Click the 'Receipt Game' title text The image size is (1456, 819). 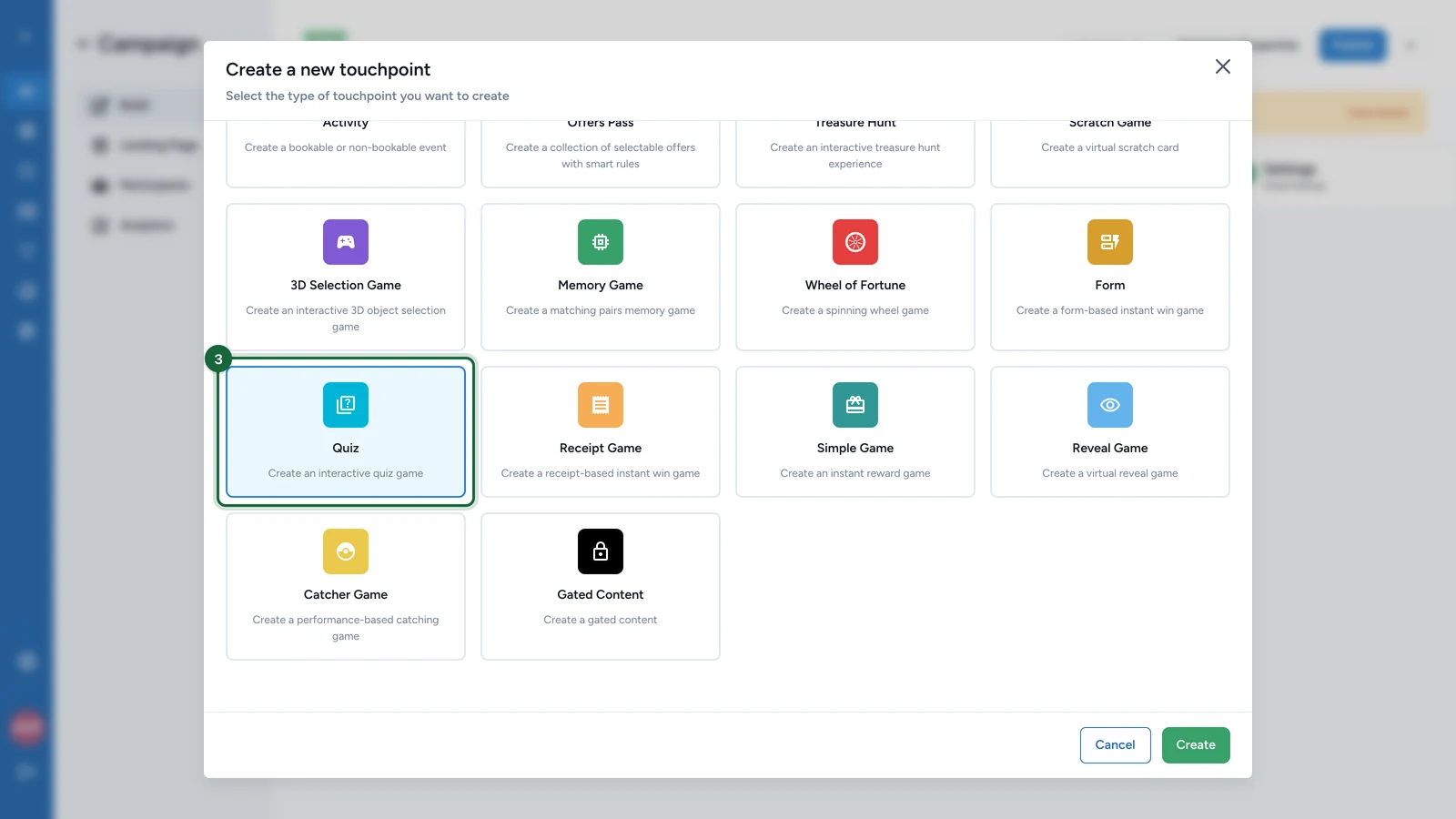tap(601, 448)
